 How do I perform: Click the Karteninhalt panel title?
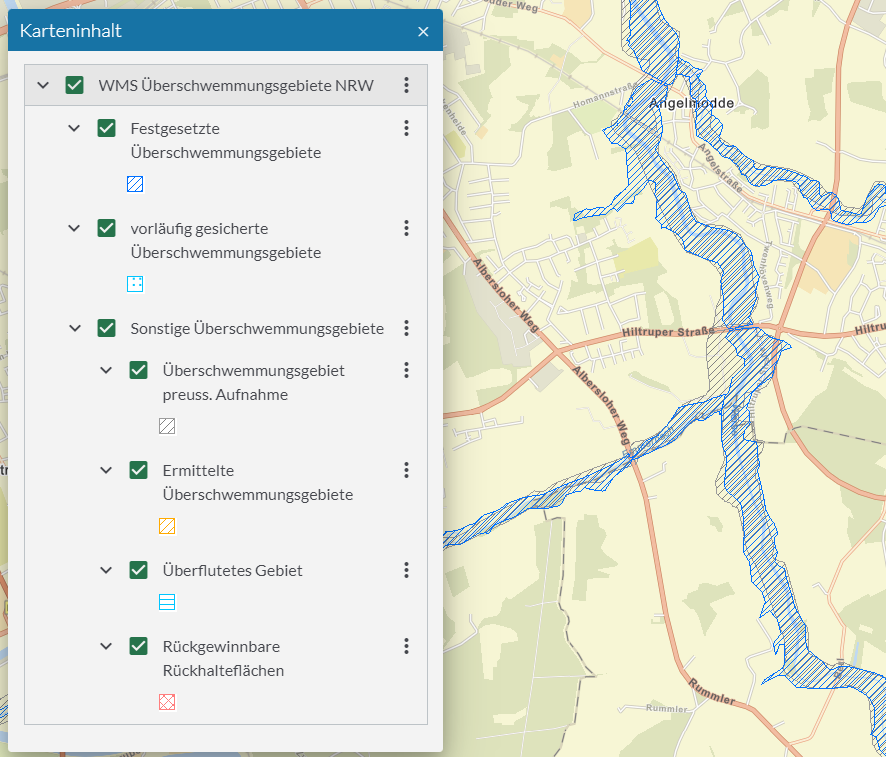click(71, 31)
